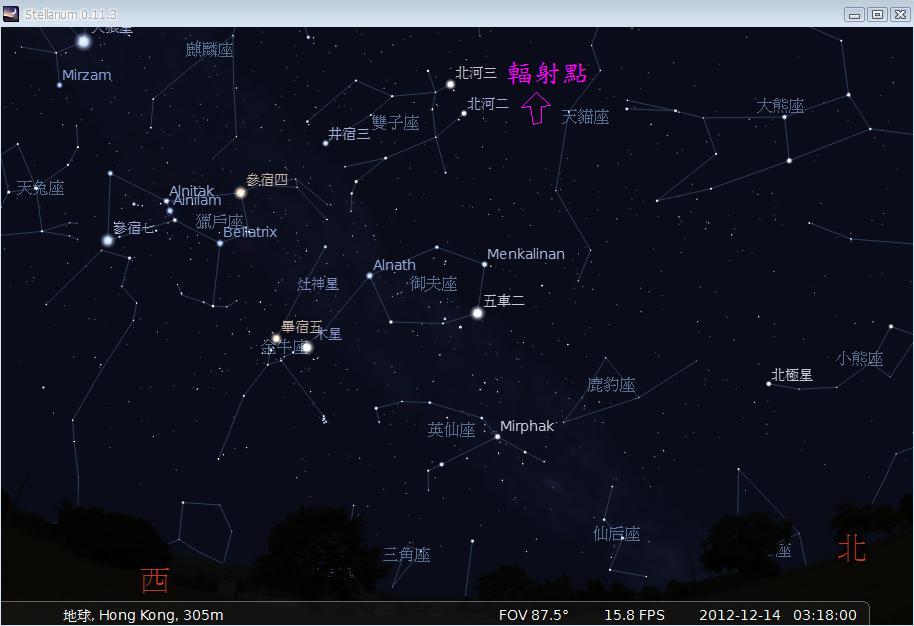Select the bright star 五車二 (Capella)
Image resolution: width=914 pixels, height=626 pixels.
pos(477,313)
